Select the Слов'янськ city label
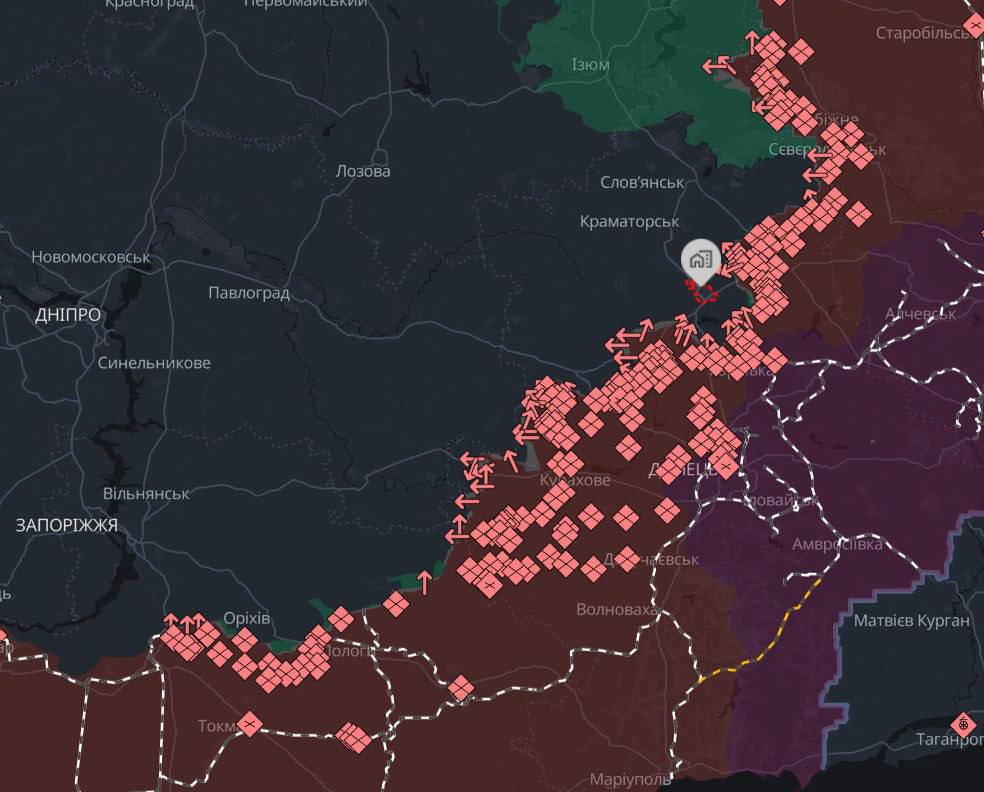 (642, 183)
